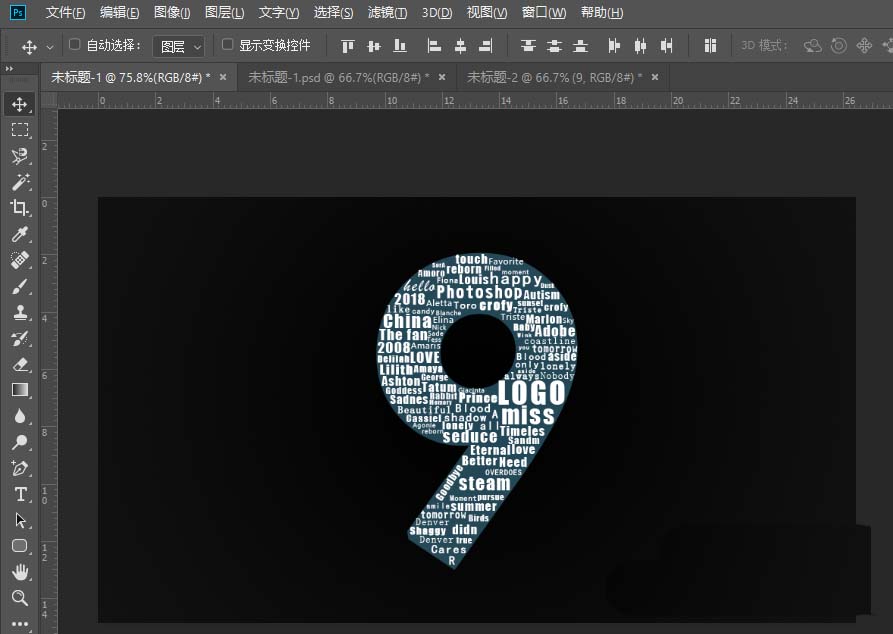Image resolution: width=893 pixels, height=634 pixels.
Task: Enable the 显示变换控件 checkbox
Action: 227,44
